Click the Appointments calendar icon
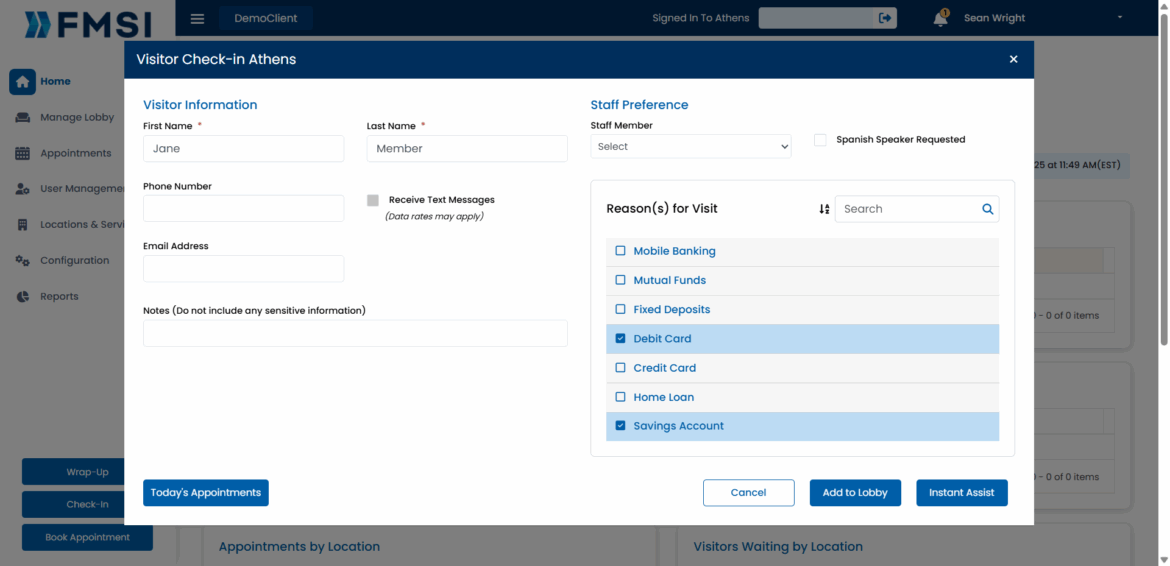This screenshot has height=566, width=1170. [x=22, y=154]
